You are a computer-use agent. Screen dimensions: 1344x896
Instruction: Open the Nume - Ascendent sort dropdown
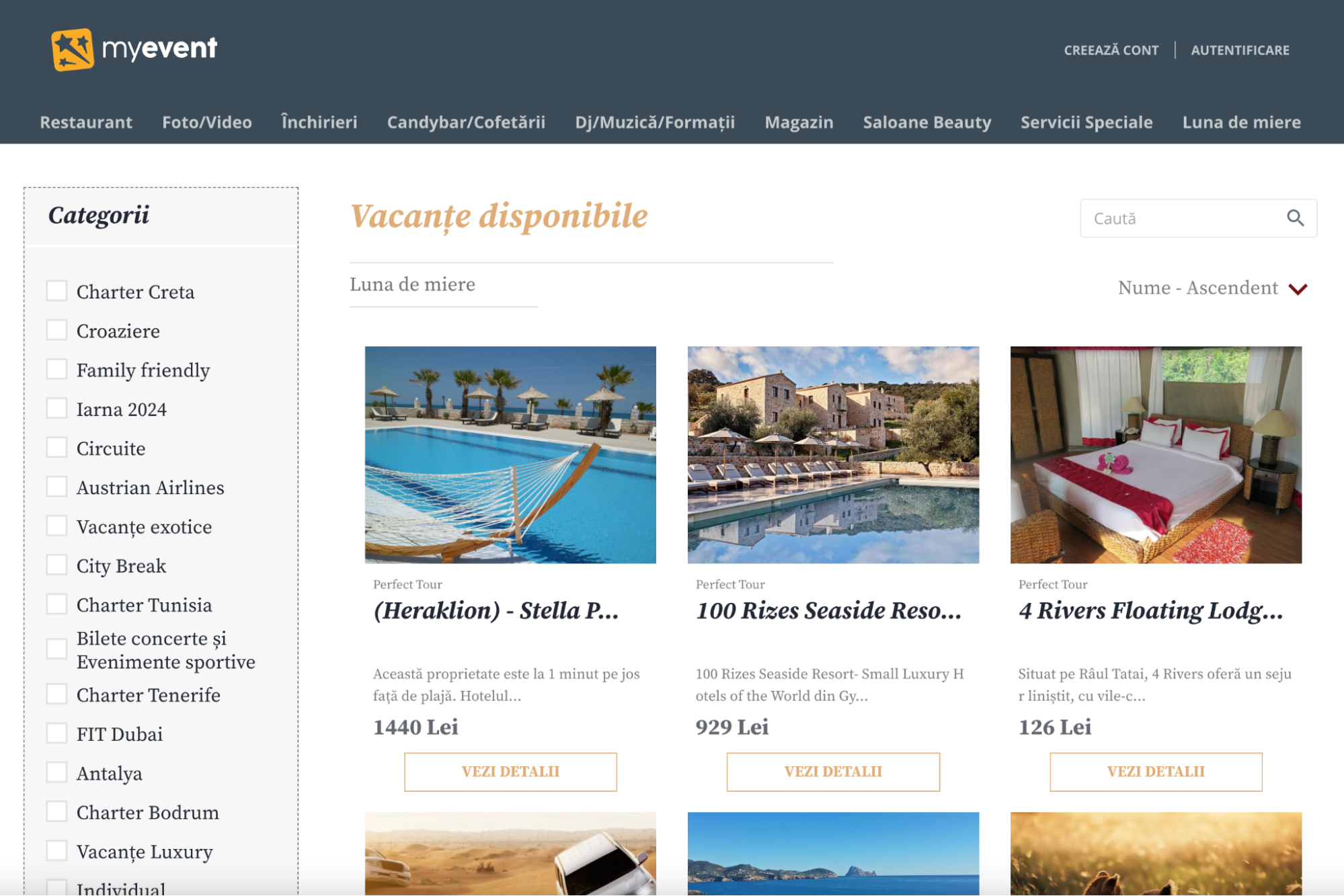[1212, 288]
